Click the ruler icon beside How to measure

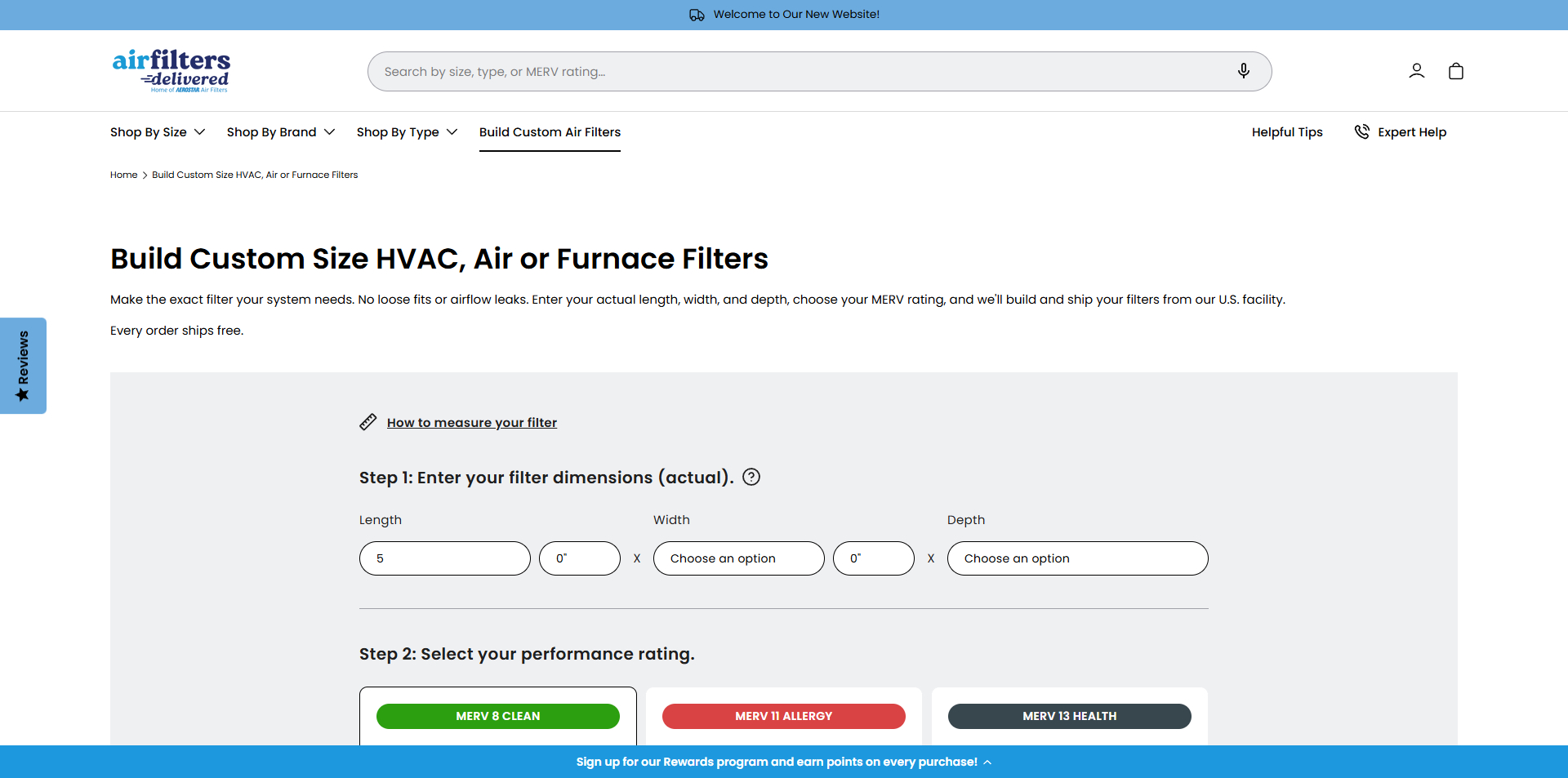click(368, 422)
